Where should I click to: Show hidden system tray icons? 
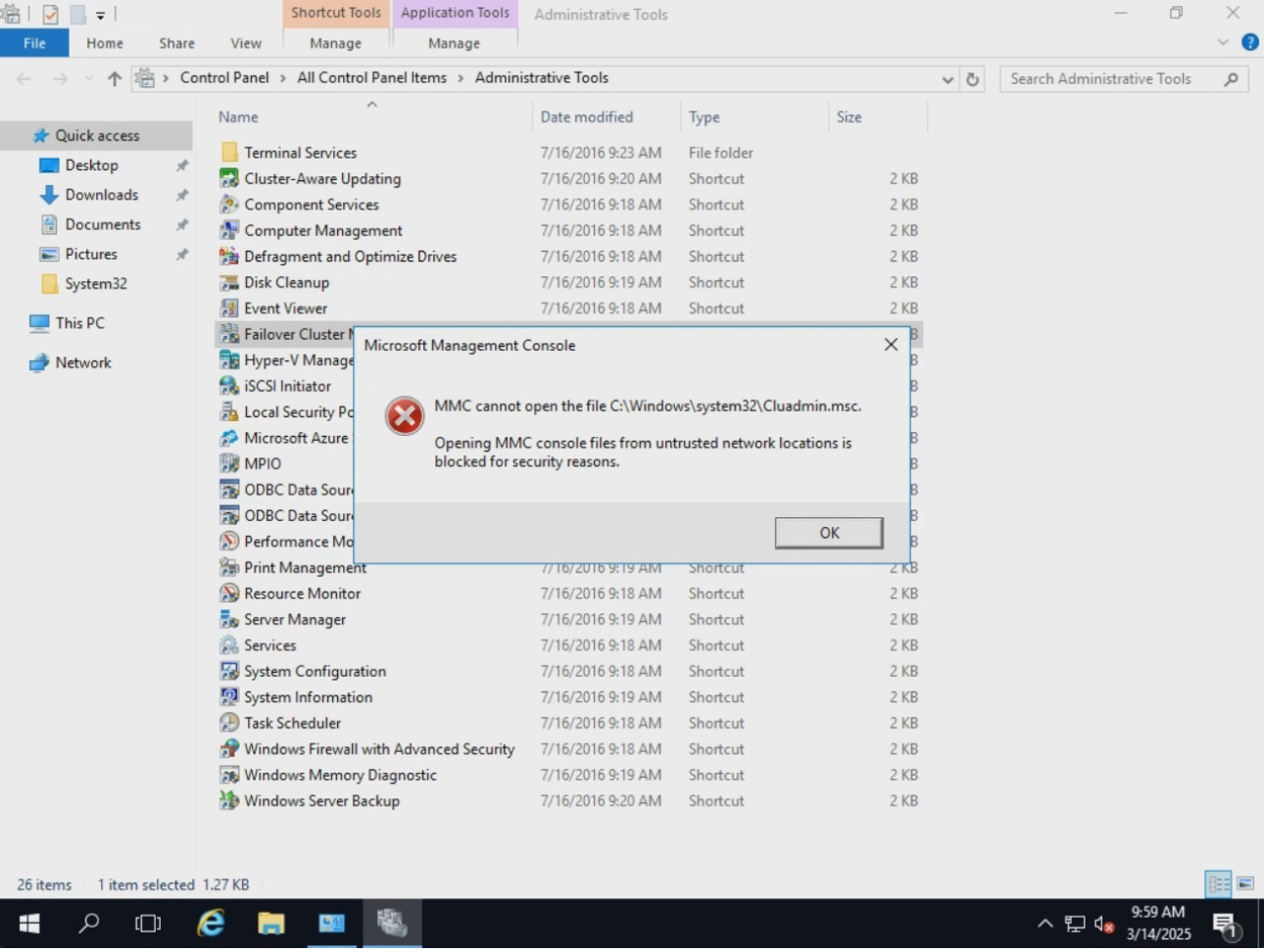1045,924
